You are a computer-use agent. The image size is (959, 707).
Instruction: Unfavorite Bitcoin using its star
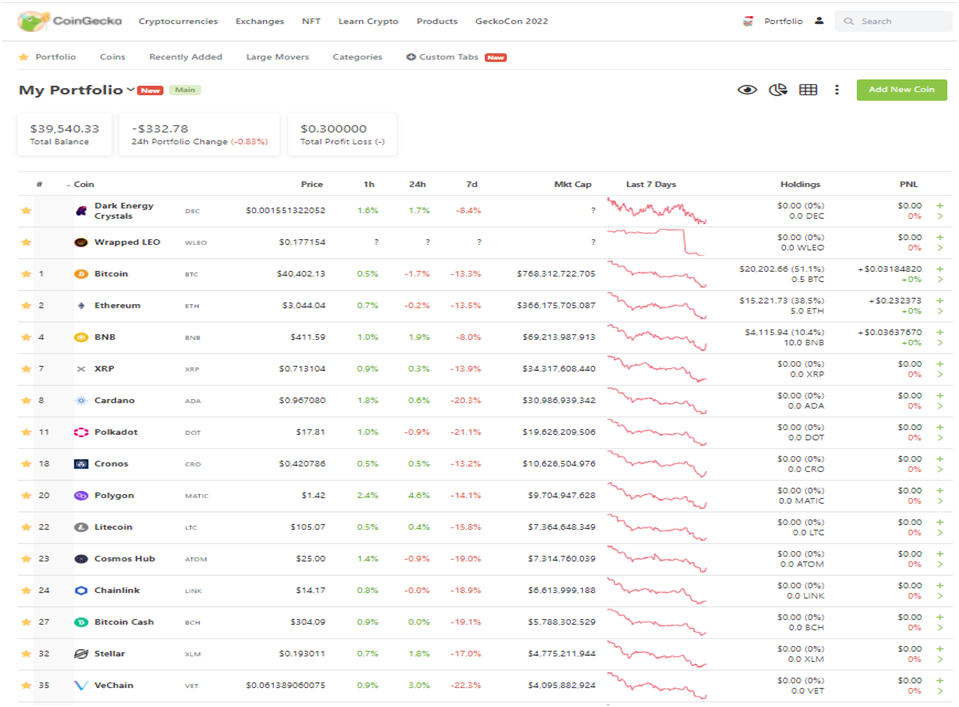(26, 274)
